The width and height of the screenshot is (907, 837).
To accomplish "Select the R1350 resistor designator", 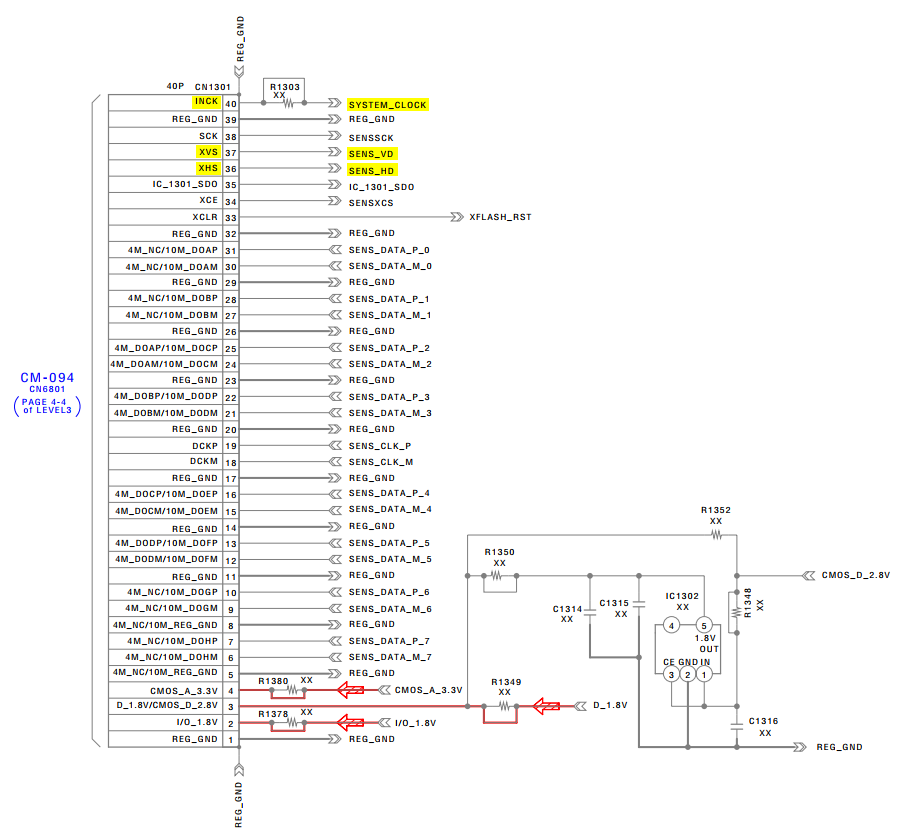I will [x=500, y=552].
